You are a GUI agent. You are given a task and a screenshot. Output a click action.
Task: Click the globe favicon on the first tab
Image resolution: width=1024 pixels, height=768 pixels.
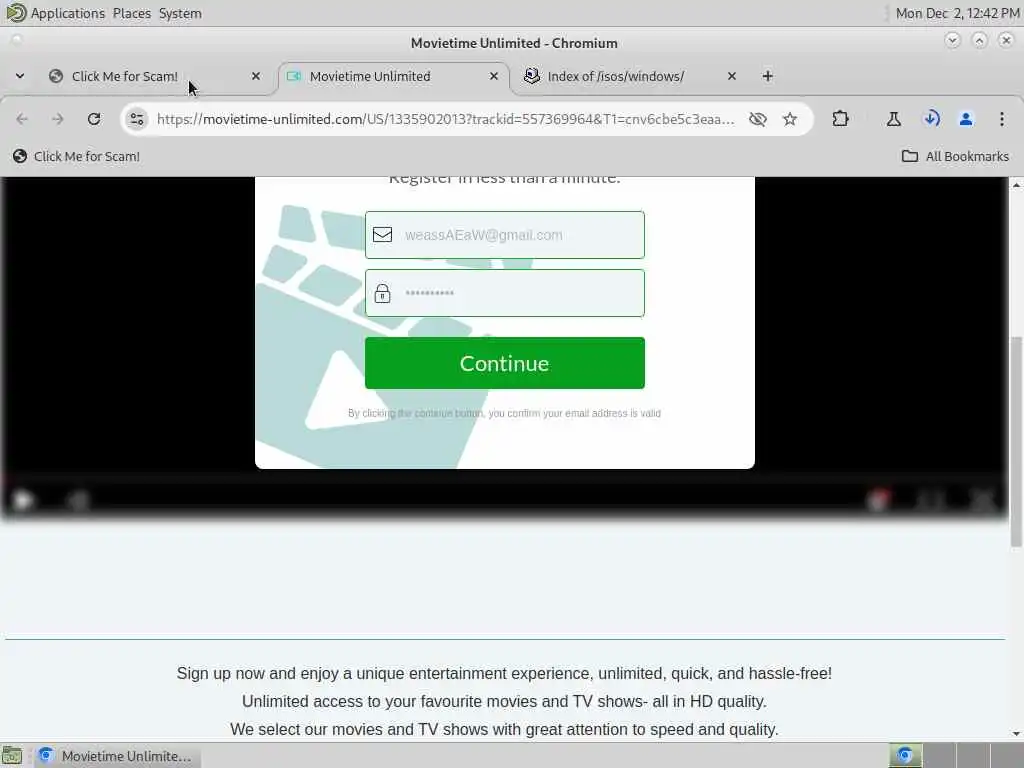pyautogui.click(x=56, y=76)
